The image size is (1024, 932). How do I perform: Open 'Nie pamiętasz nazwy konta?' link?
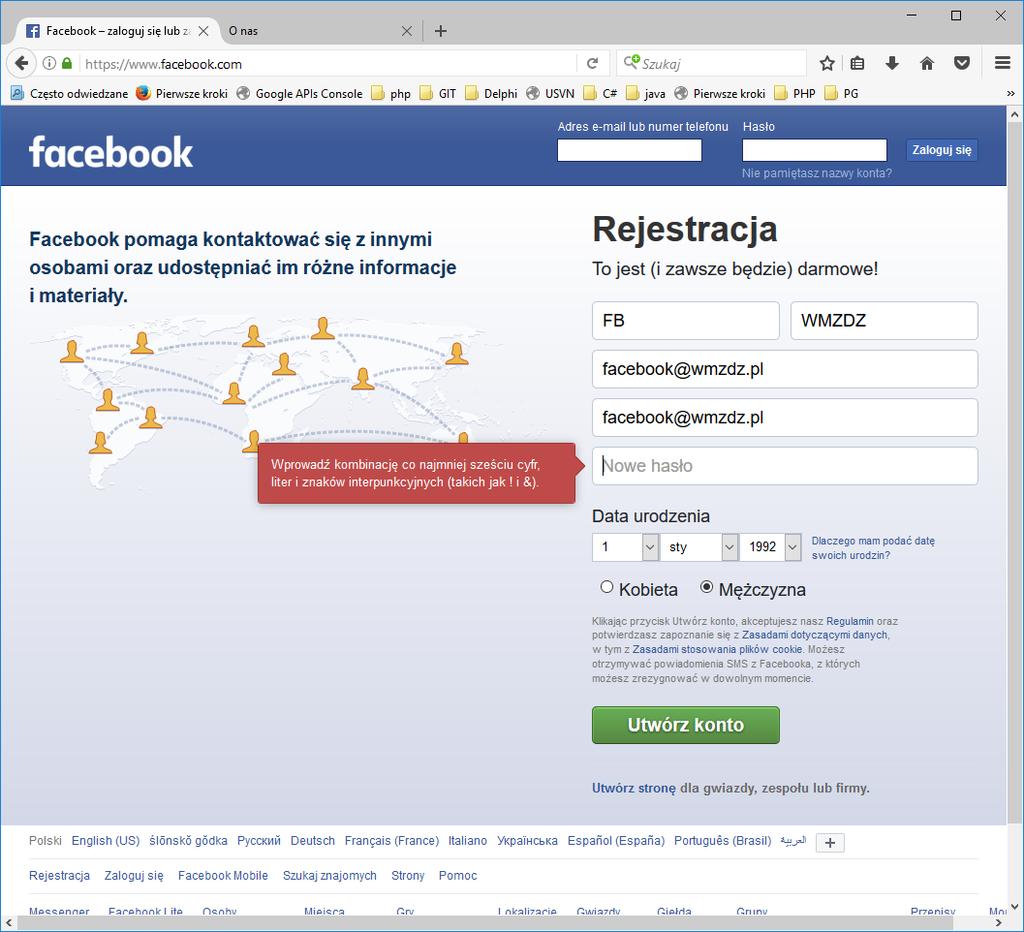(x=816, y=173)
